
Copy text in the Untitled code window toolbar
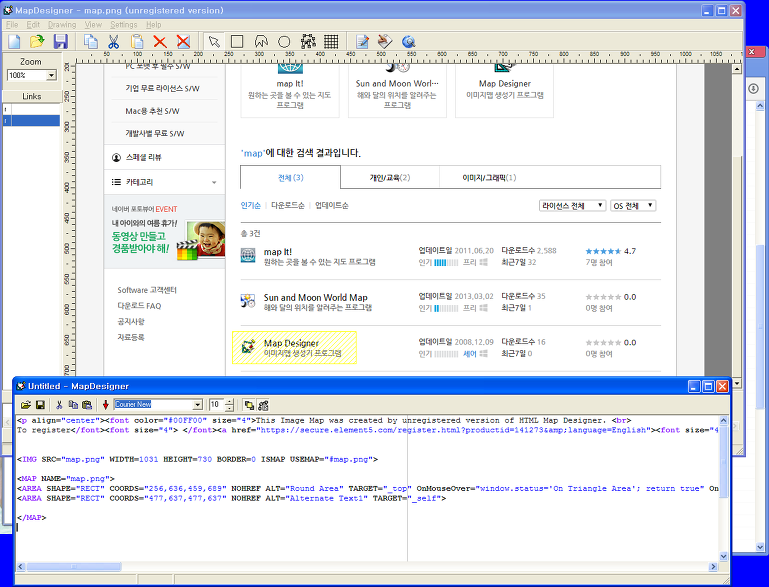tap(73, 405)
